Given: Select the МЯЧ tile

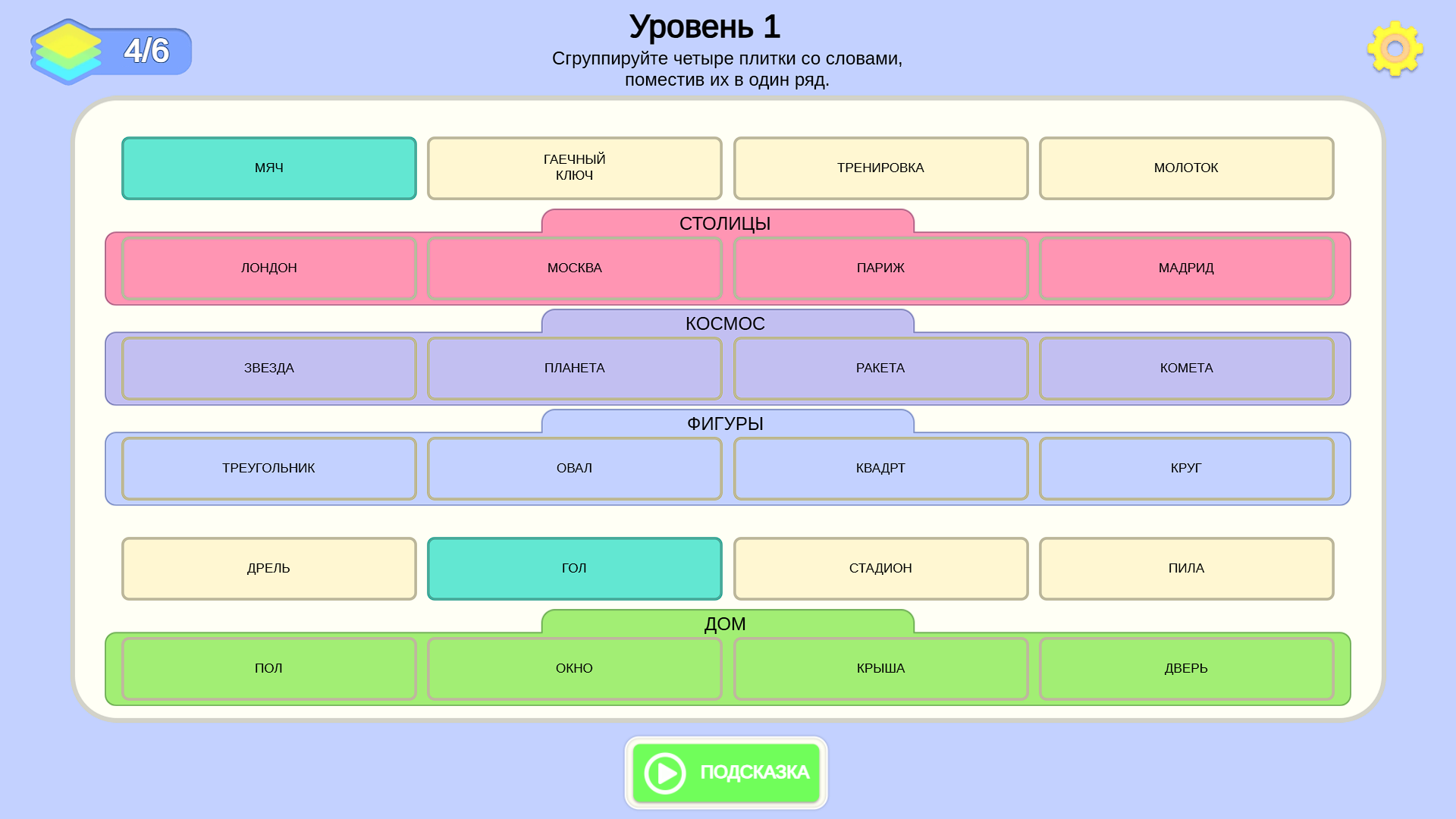Looking at the screenshot, I should [268, 168].
